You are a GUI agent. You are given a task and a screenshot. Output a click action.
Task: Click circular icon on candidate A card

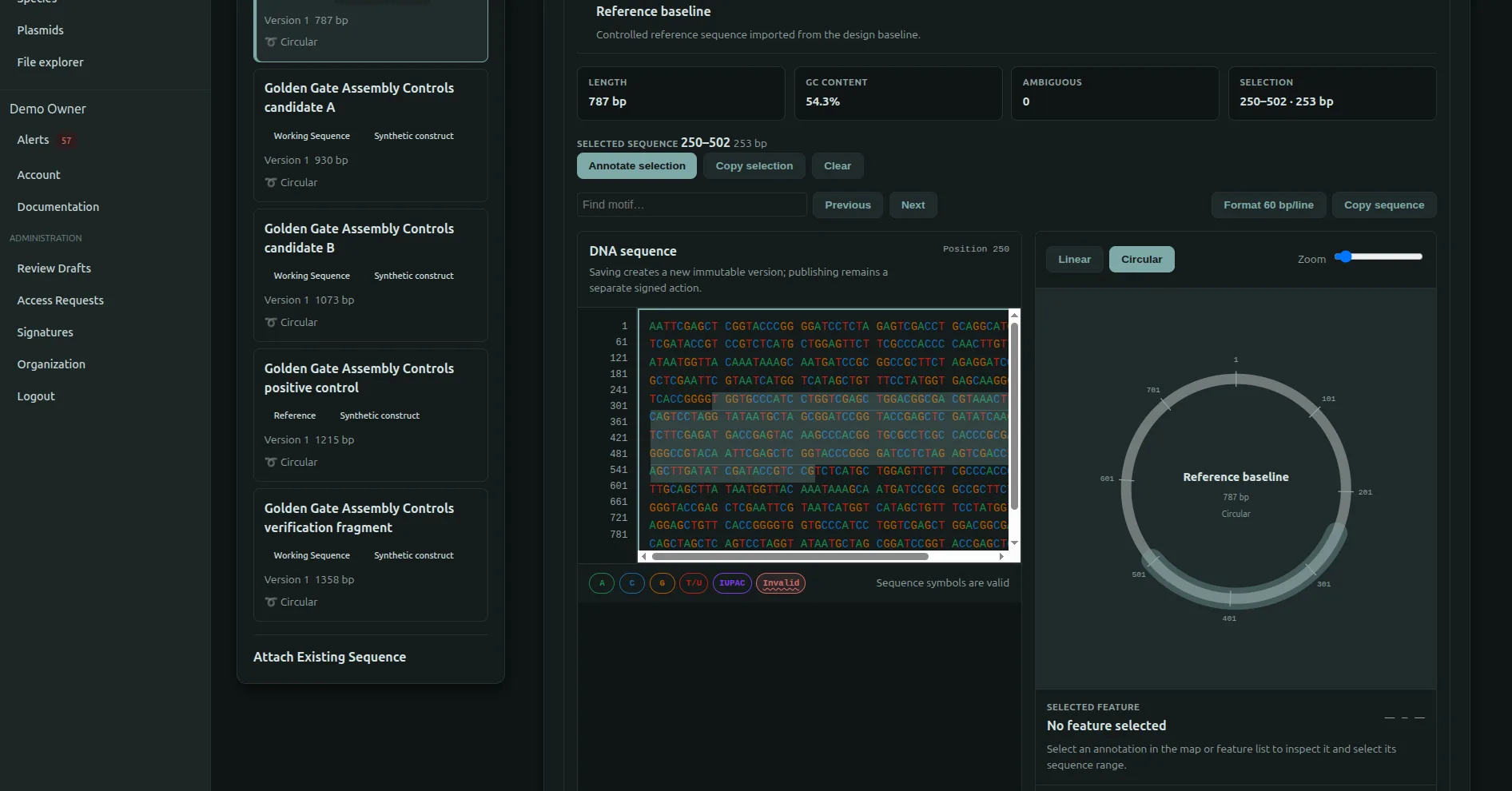click(271, 182)
